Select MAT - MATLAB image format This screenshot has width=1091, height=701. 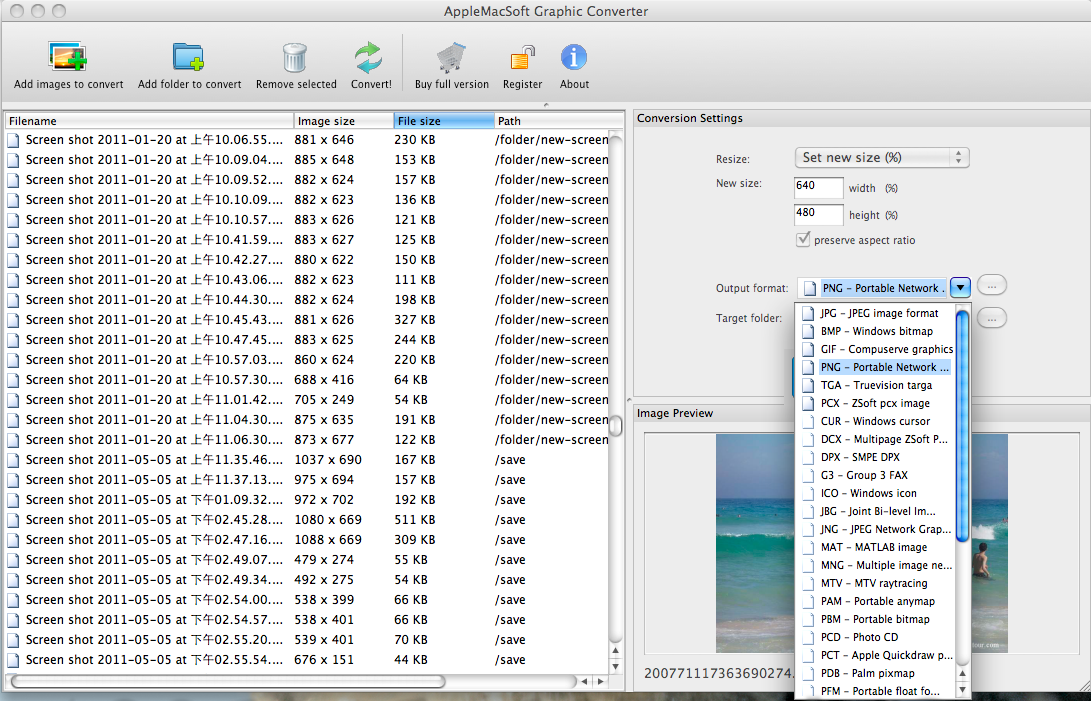coord(875,548)
